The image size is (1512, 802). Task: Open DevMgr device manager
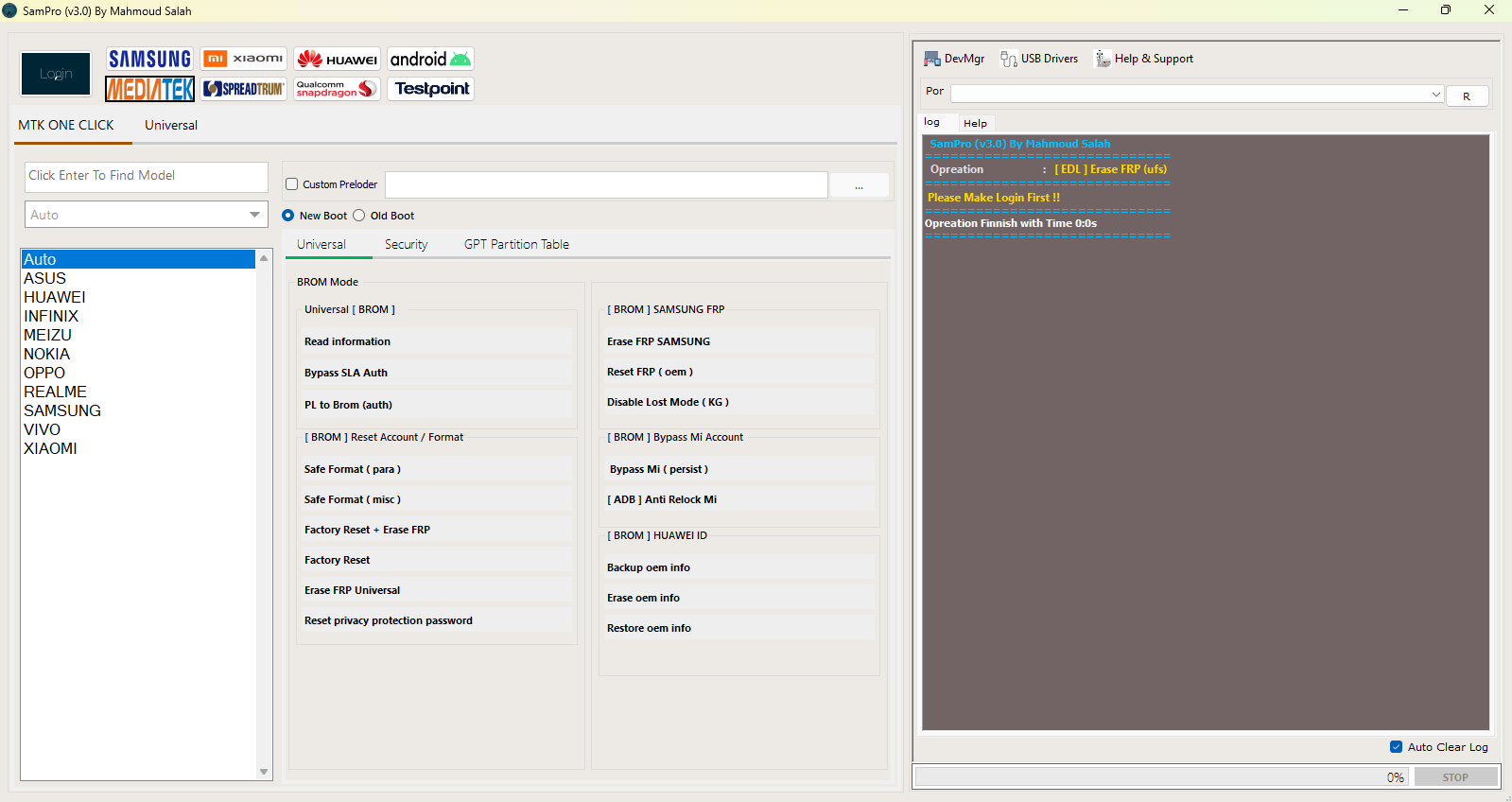(x=954, y=59)
